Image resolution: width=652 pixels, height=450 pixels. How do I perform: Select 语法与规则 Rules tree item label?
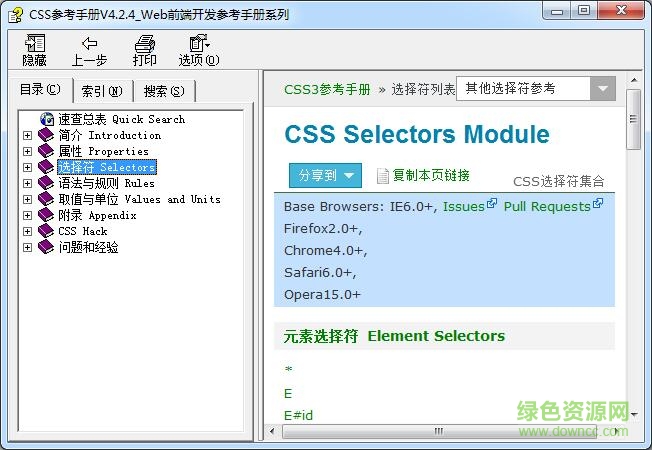tap(106, 183)
